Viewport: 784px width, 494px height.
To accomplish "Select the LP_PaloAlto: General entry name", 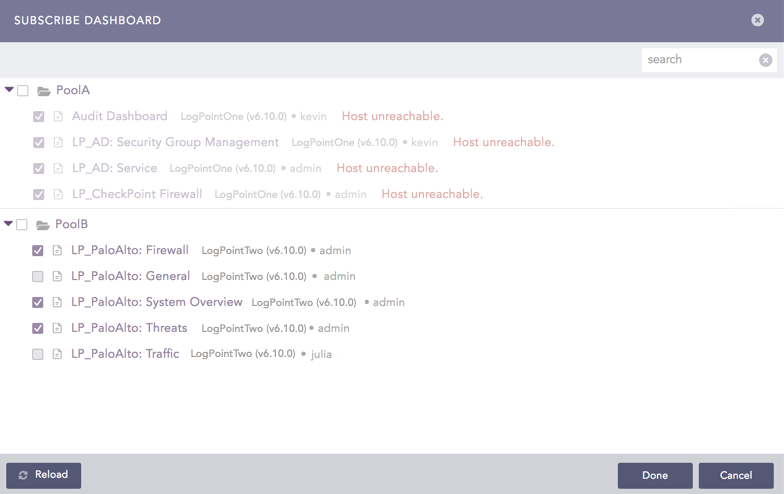I will pos(130,276).
